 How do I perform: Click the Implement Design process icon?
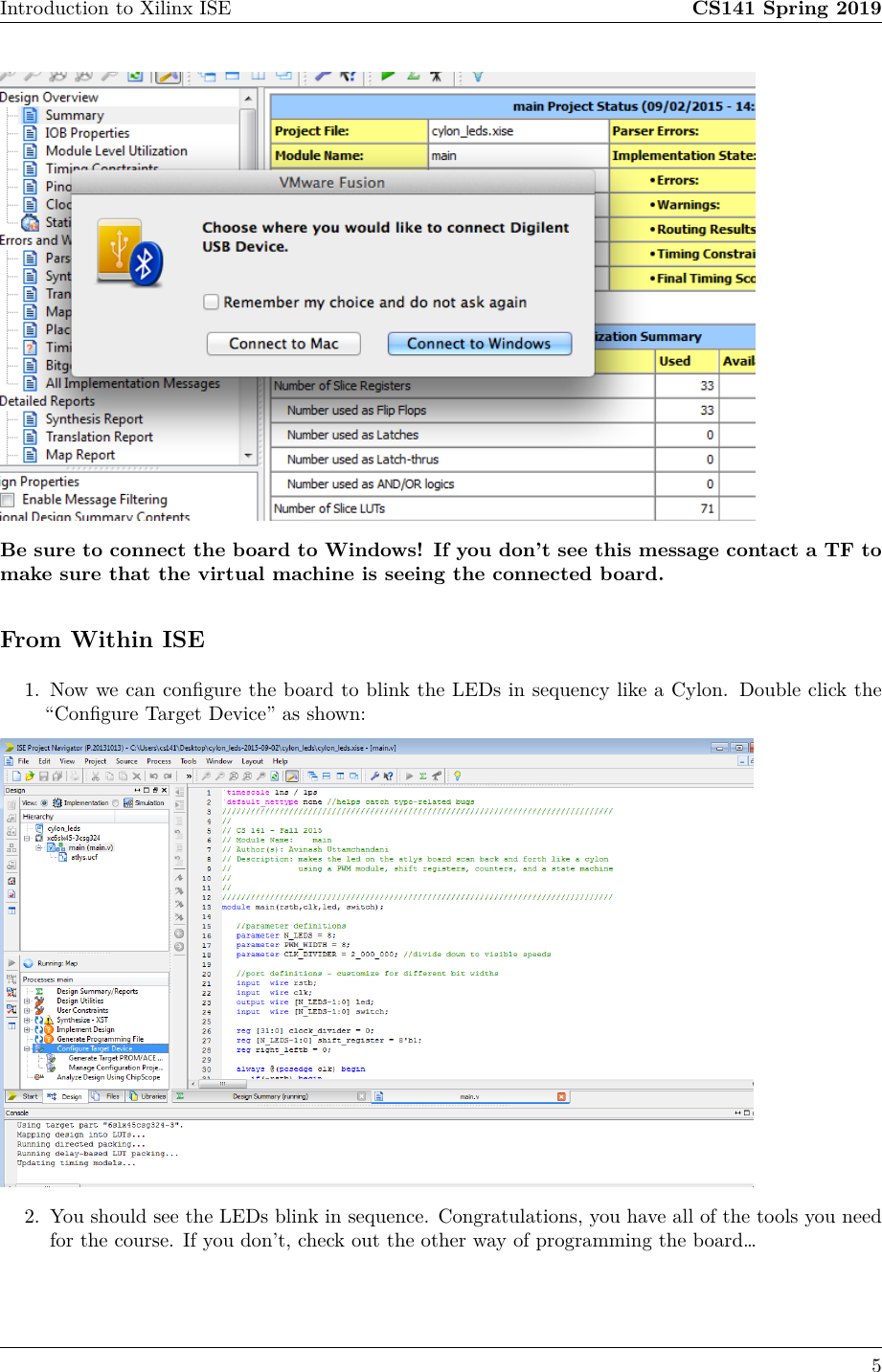click(38, 1029)
